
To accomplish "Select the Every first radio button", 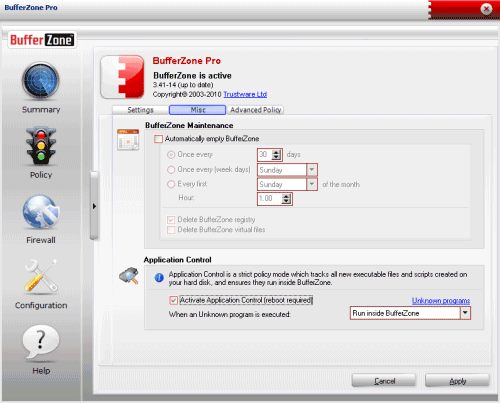I will point(171,184).
